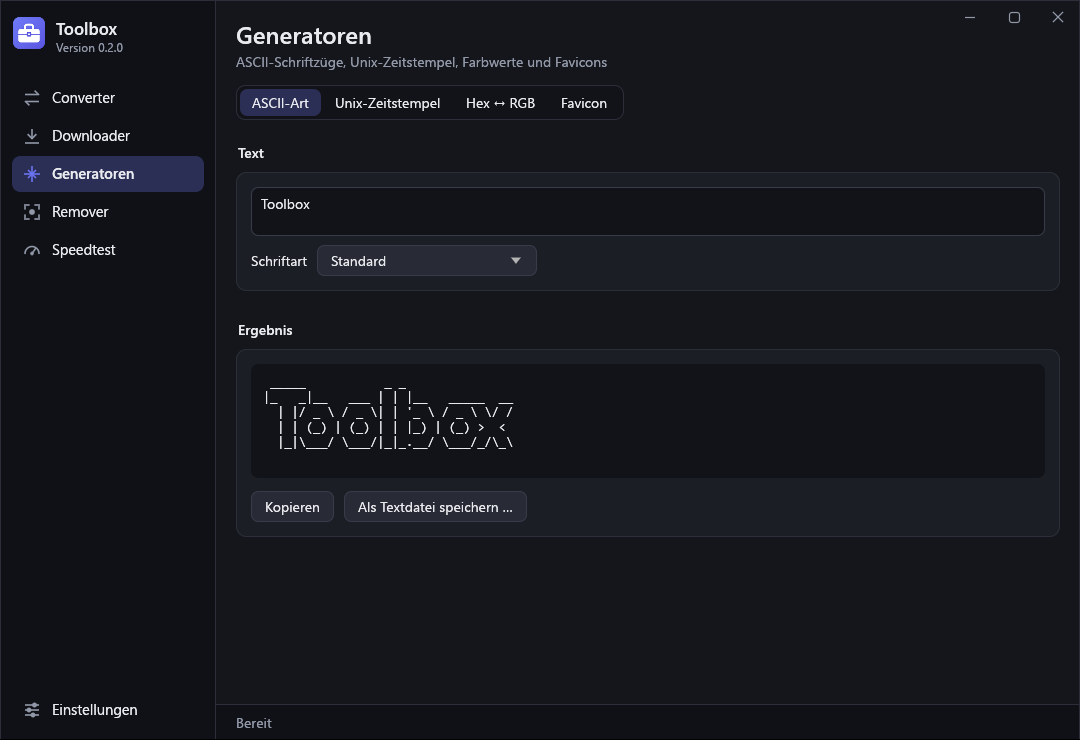Click the Converter swap-arrows icon

pyautogui.click(x=32, y=98)
